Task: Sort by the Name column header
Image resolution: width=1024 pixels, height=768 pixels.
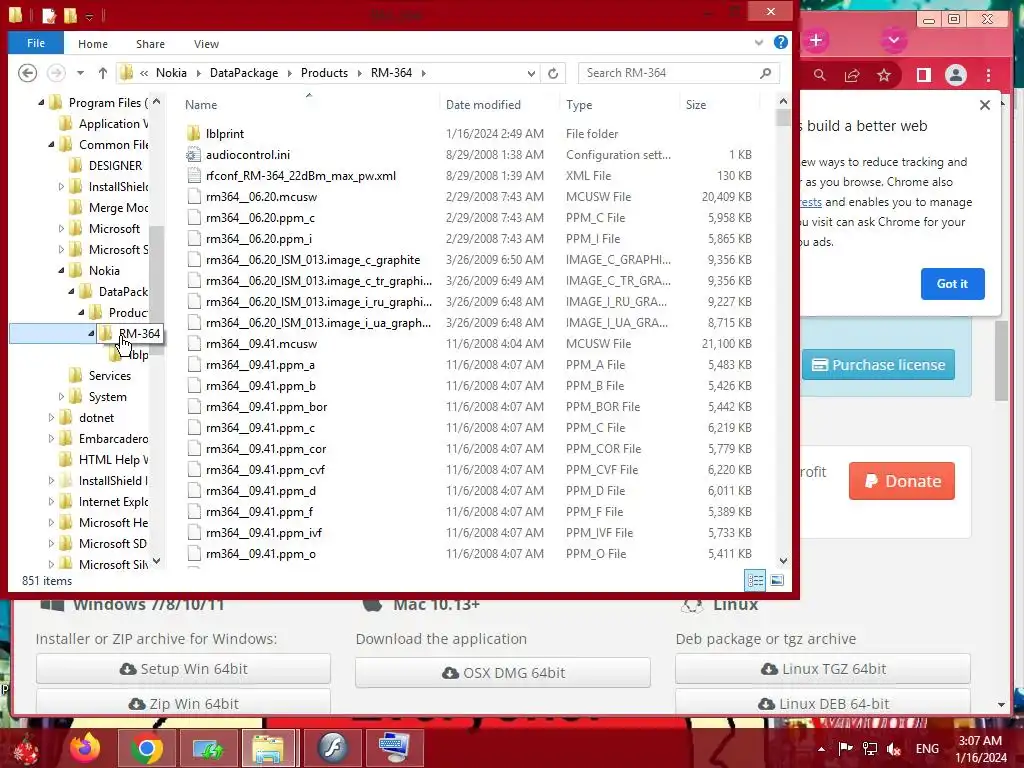Action: click(200, 104)
